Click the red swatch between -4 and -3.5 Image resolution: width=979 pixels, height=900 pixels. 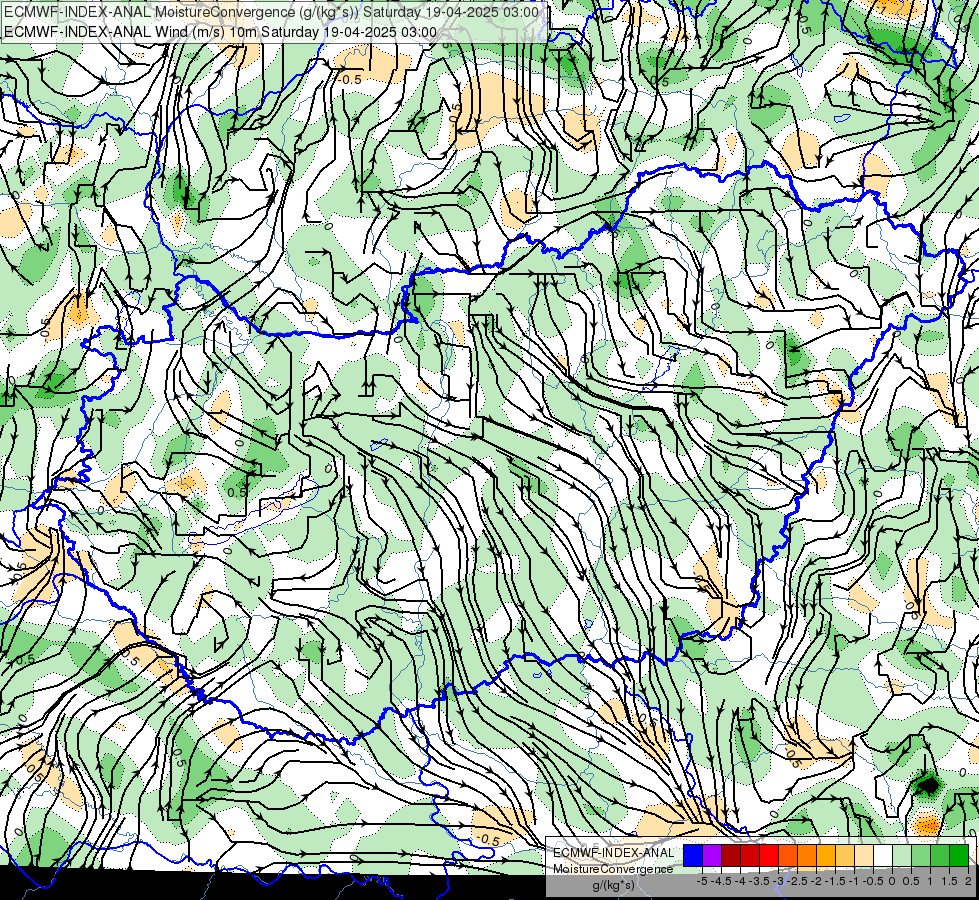(750, 855)
